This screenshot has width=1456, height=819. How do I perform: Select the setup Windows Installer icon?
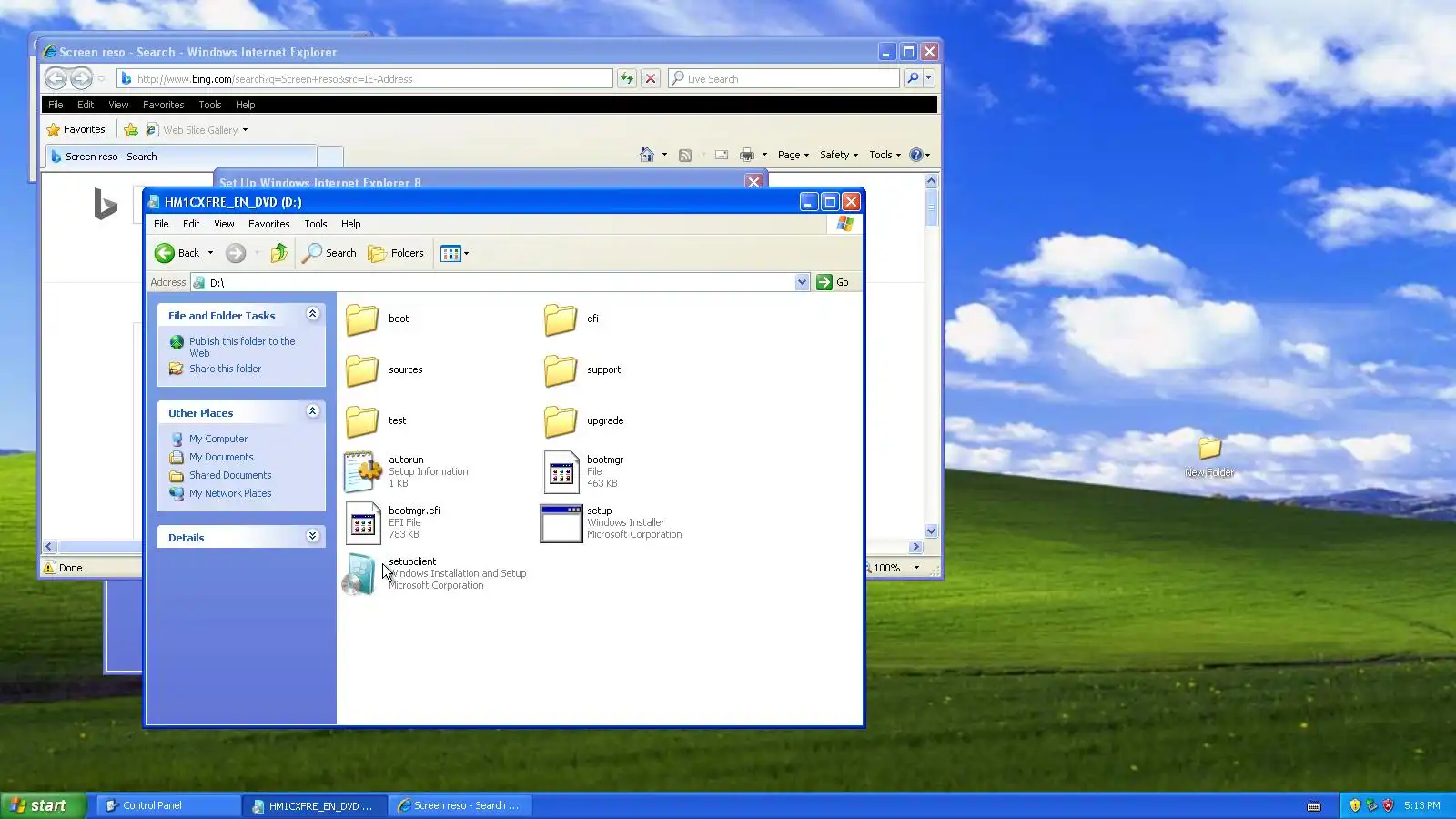point(561,523)
